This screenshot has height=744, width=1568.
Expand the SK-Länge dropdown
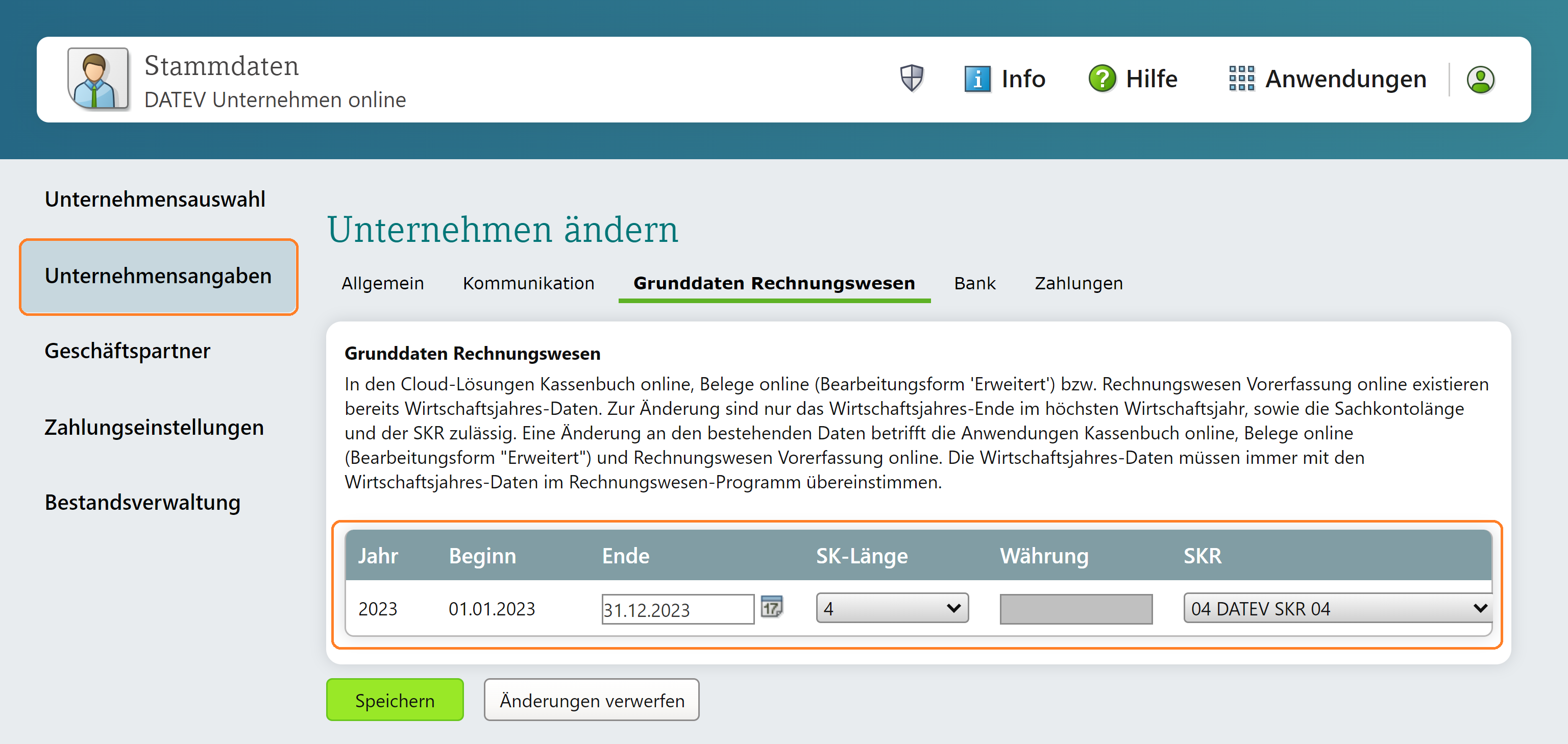click(x=892, y=608)
